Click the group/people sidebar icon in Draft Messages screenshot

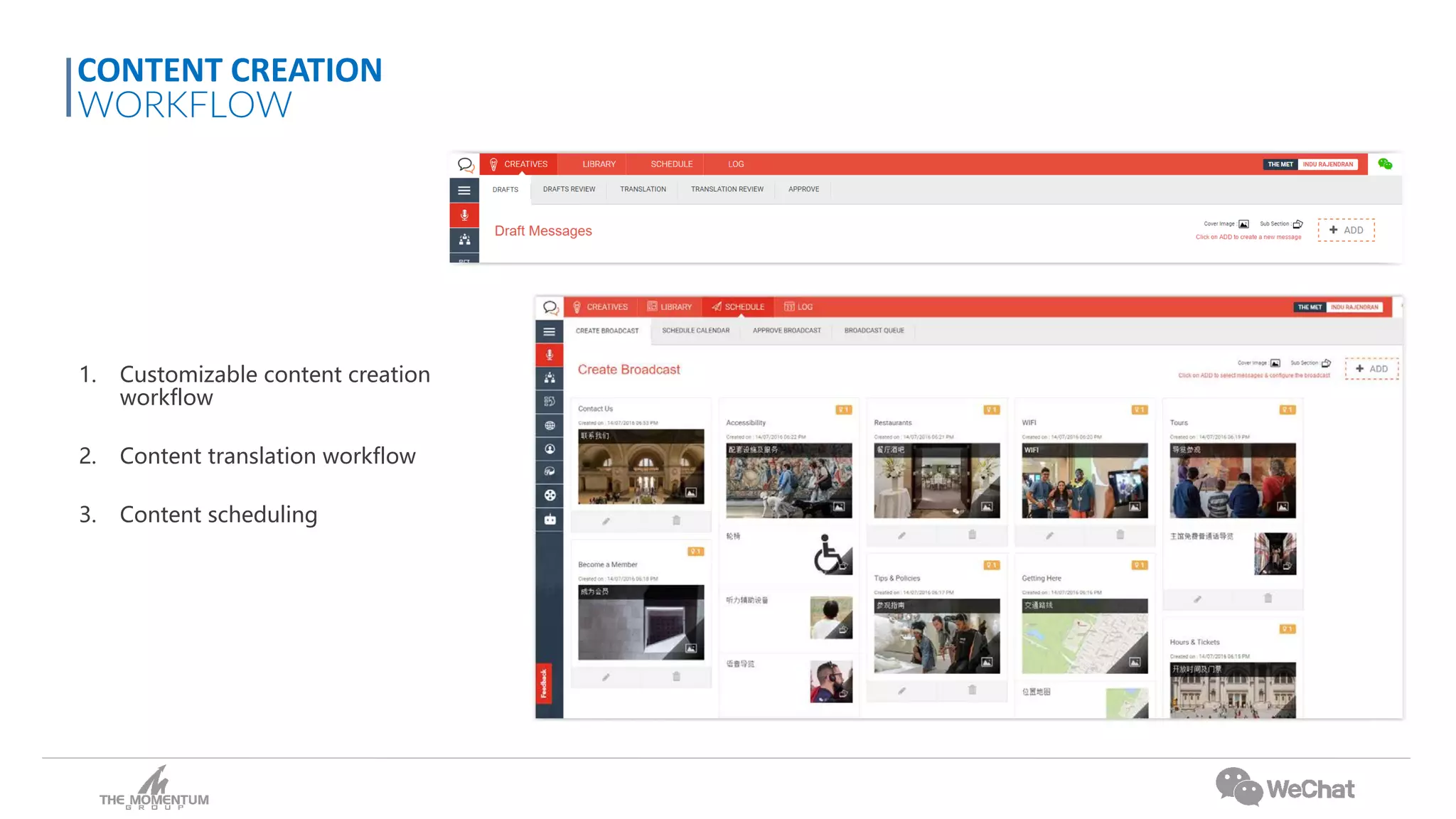pos(464,240)
